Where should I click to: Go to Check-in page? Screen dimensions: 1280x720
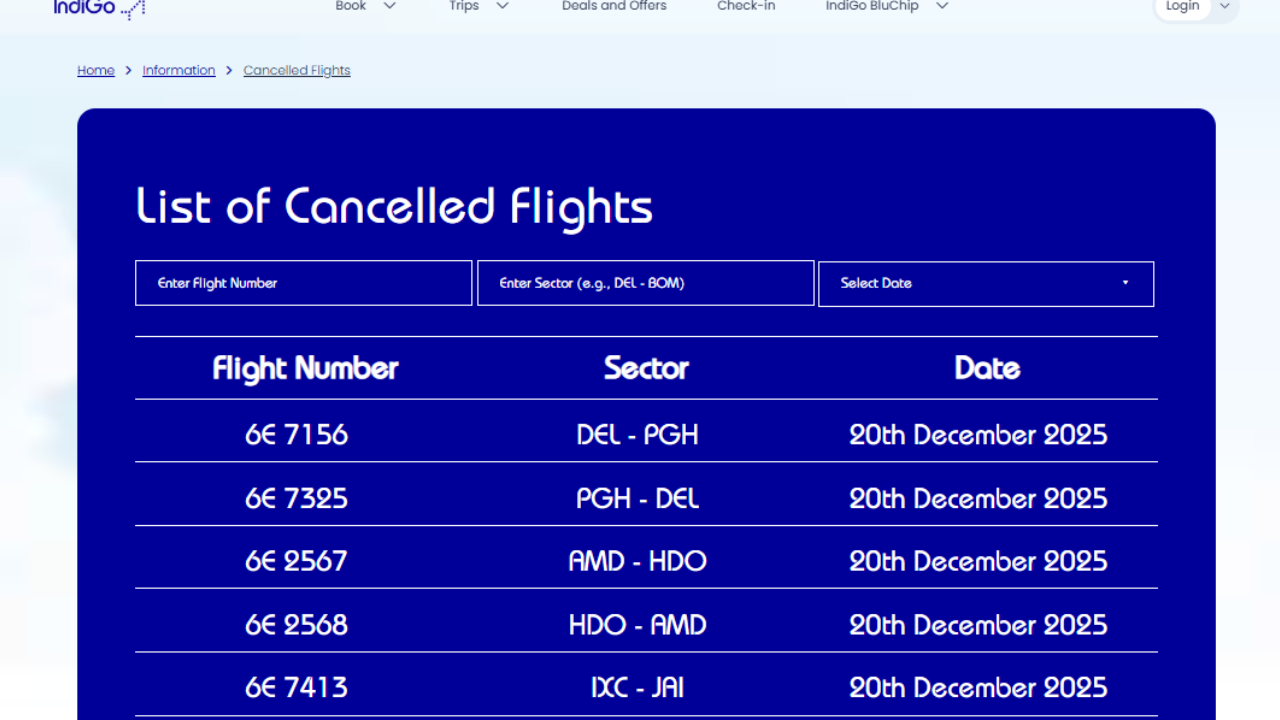(746, 6)
